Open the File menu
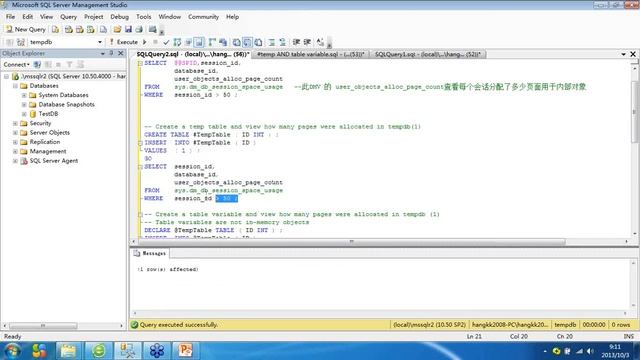Screen dimensions: 640x360 [10, 17]
